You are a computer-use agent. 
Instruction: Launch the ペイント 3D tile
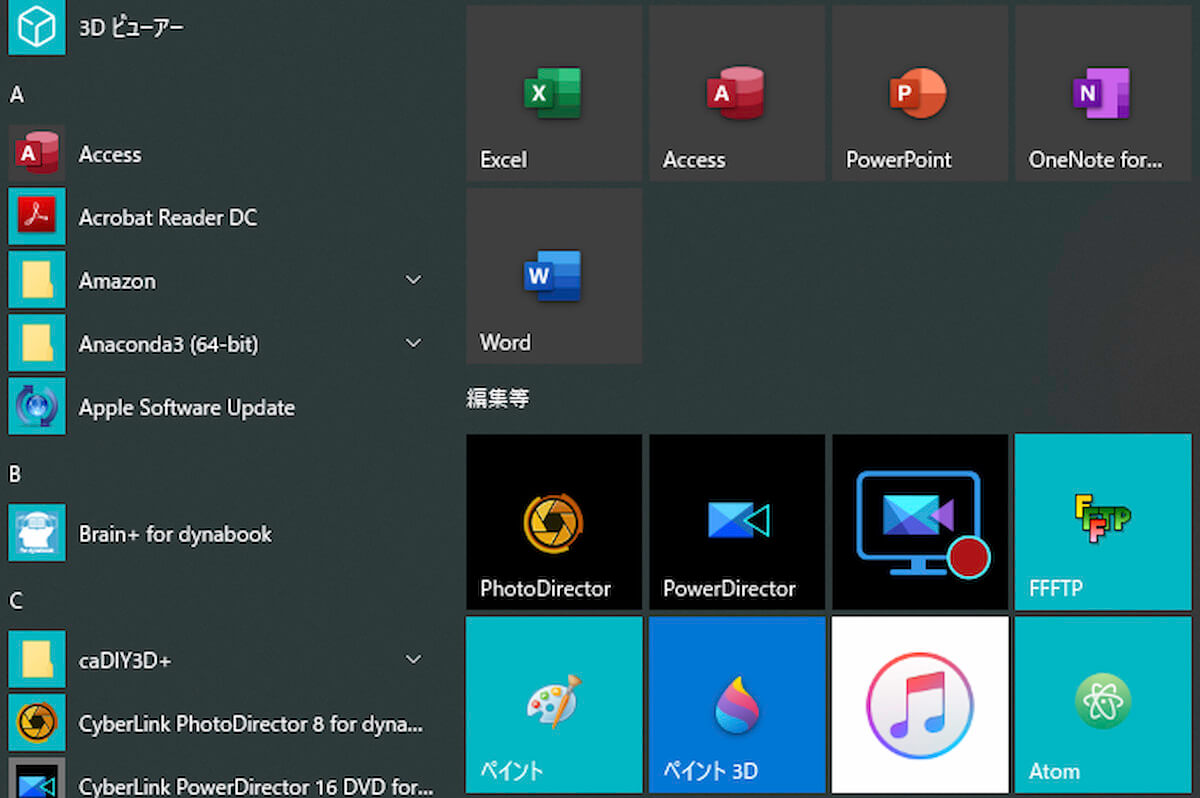coord(737,705)
